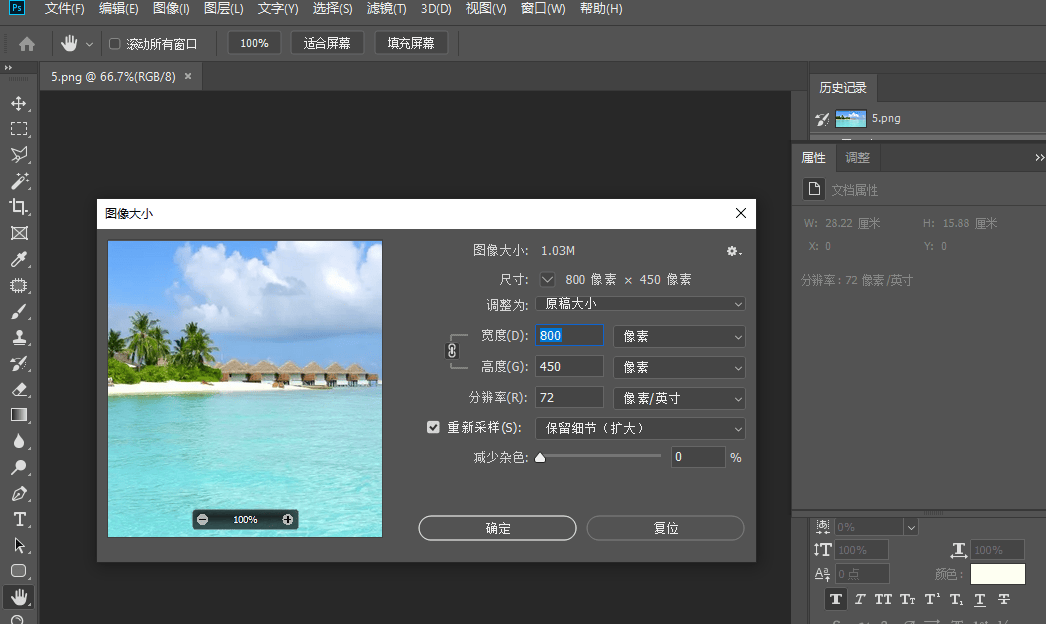Screen dimensions: 1046x624
Task: Click the 复位 button
Action: click(665, 528)
